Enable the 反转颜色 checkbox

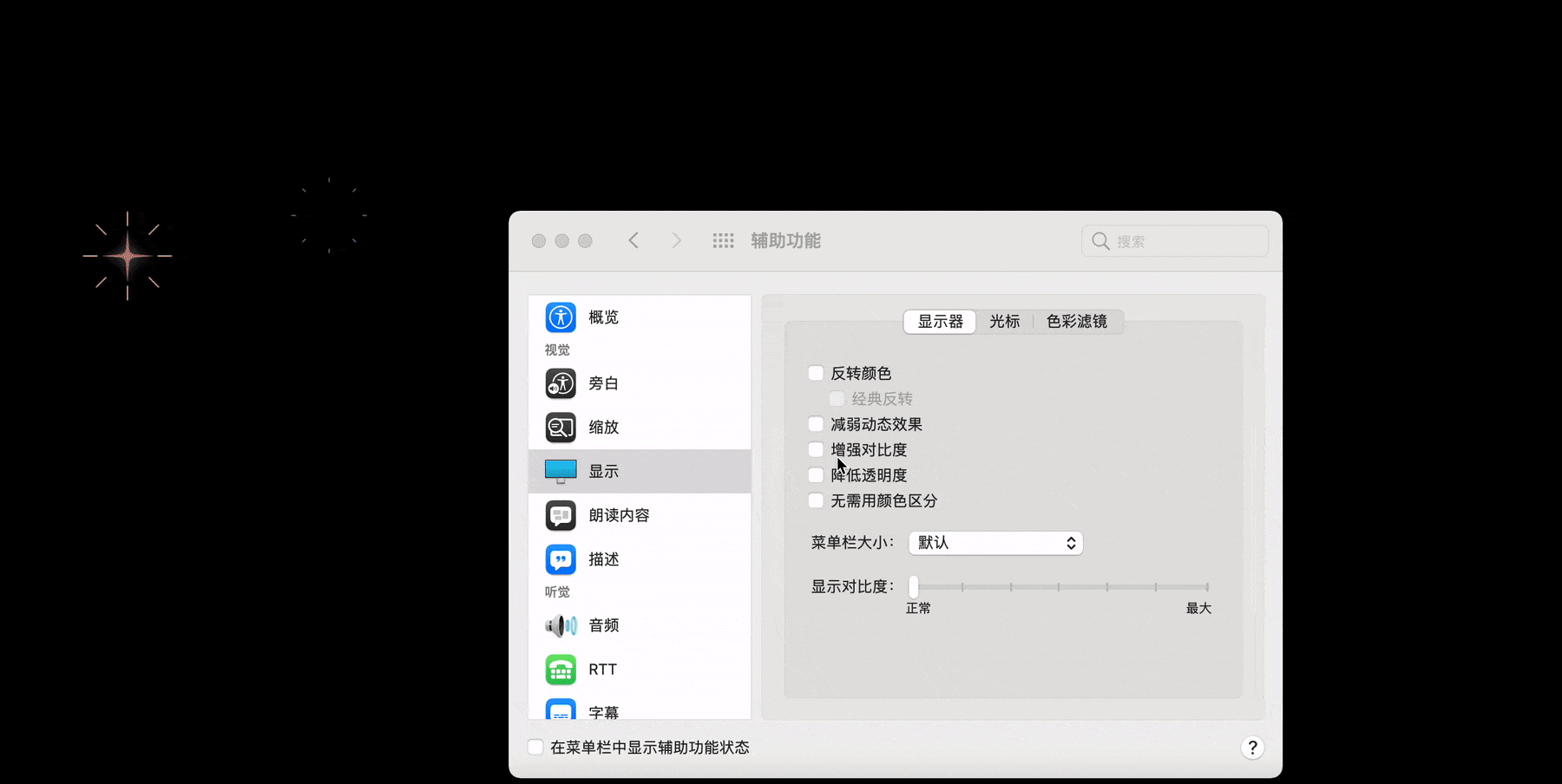(x=816, y=373)
